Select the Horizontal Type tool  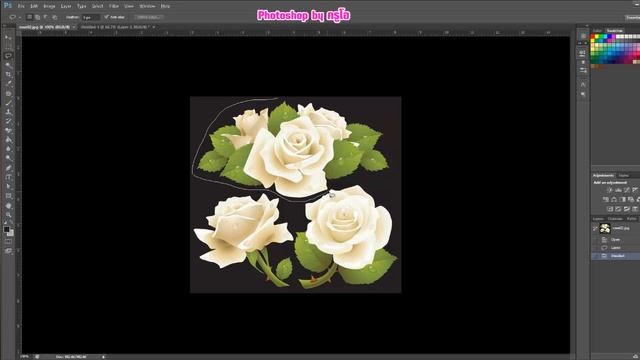tap(8, 177)
